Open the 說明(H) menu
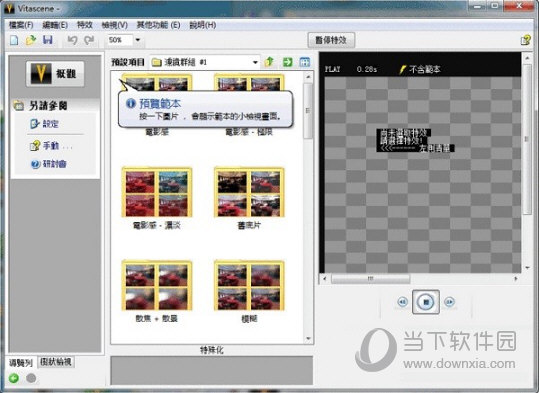 click(203, 25)
